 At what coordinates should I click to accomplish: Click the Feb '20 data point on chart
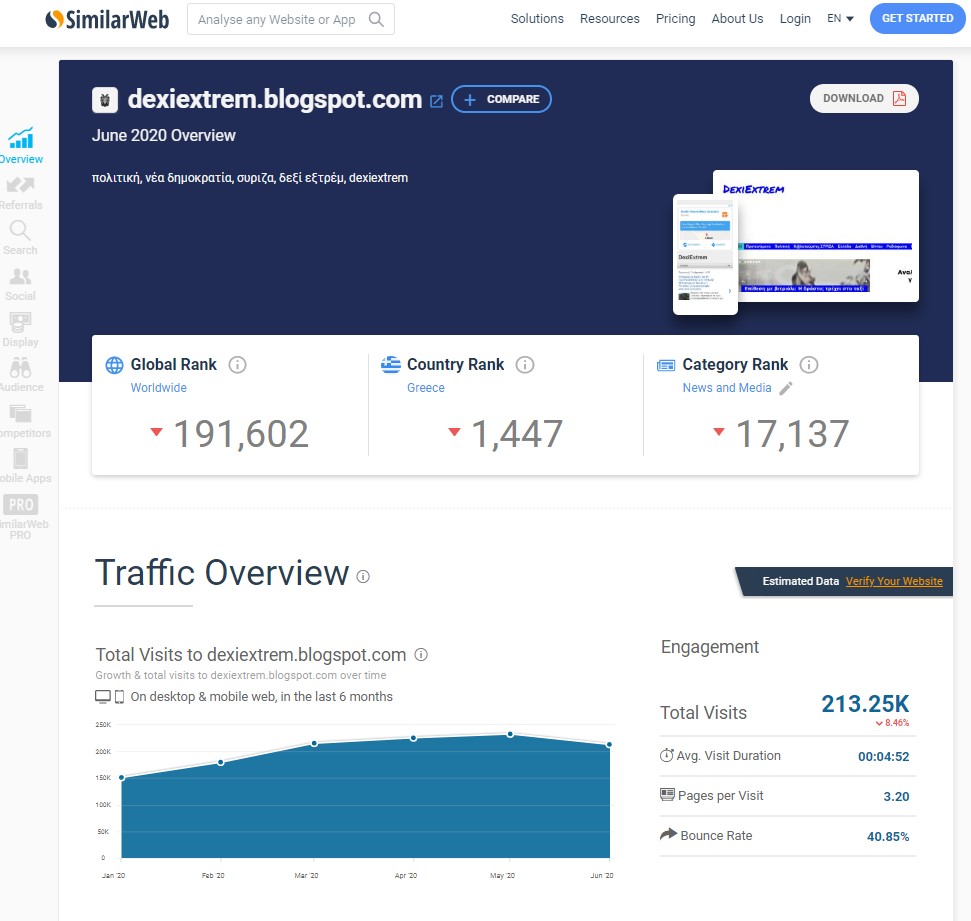(220, 762)
